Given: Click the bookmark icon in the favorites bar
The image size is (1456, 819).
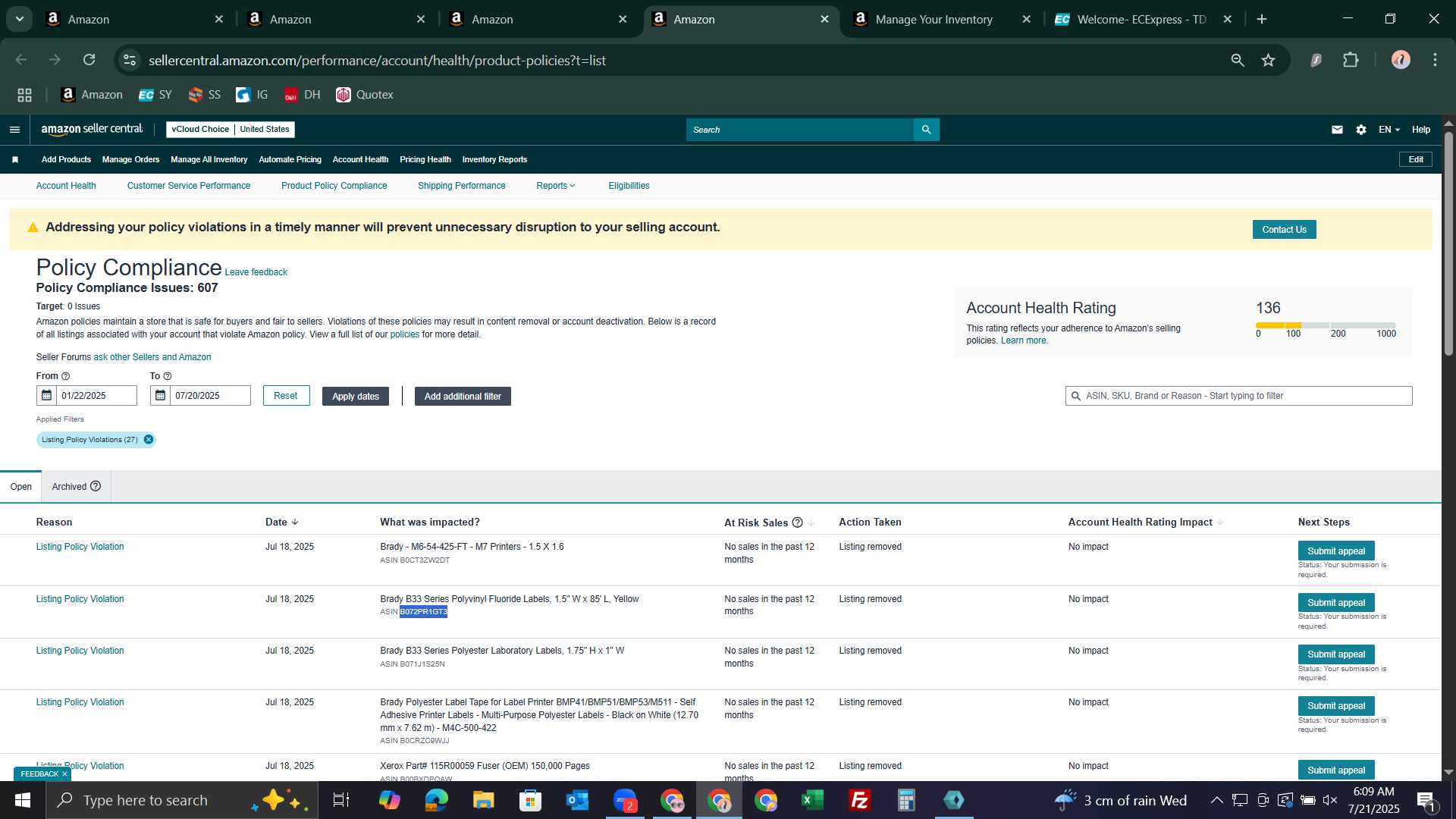Looking at the screenshot, I should (x=15, y=160).
